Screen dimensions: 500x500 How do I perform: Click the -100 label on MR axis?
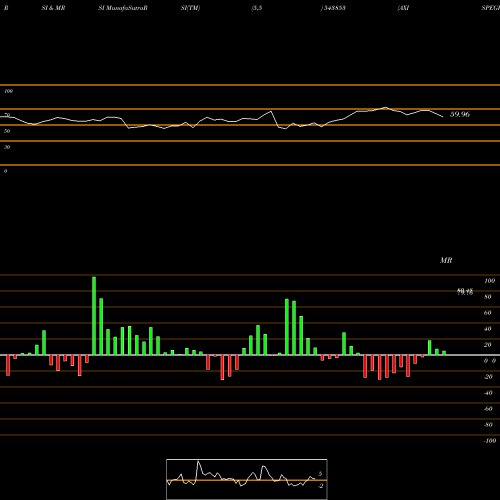pos(490,441)
